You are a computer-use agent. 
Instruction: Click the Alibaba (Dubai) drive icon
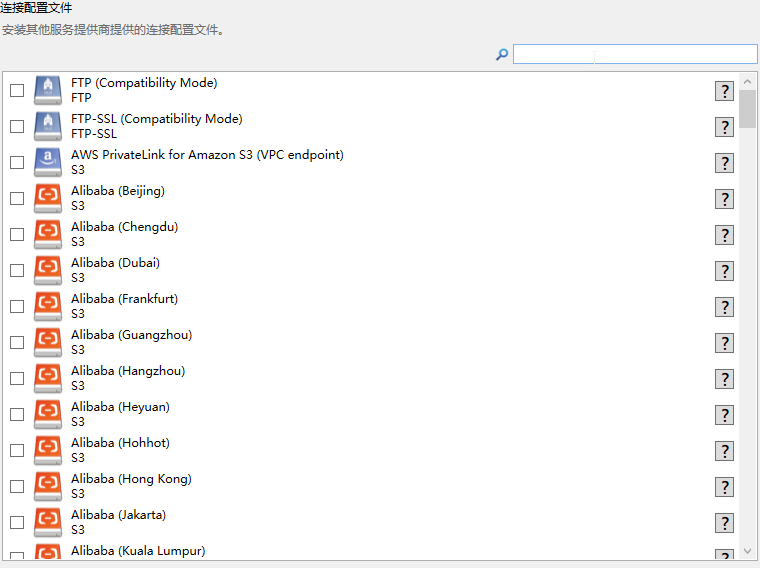pyautogui.click(x=48, y=270)
